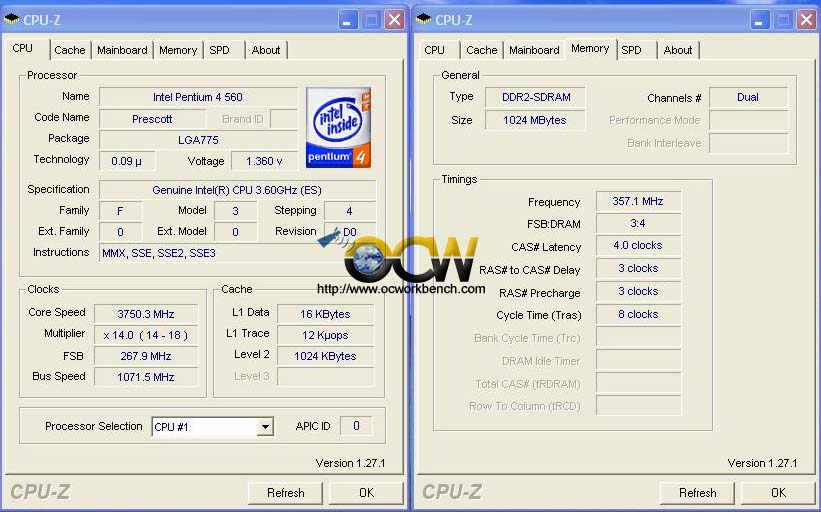Close the right CPU-Z window
This screenshot has width=821, height=512.
pyautogui.click(x=807, y=20)
